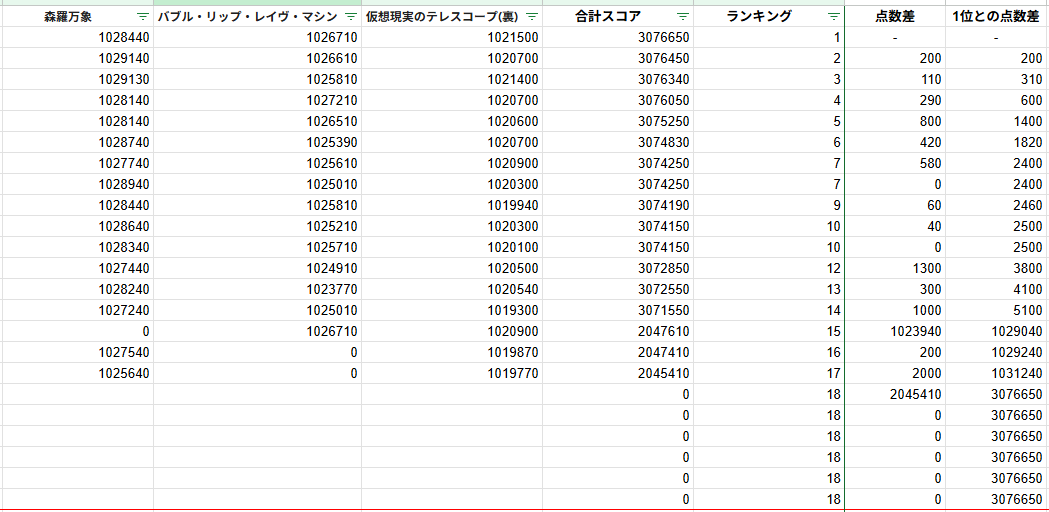
Task: Select the cell containing 1026610
Action: 258,58
